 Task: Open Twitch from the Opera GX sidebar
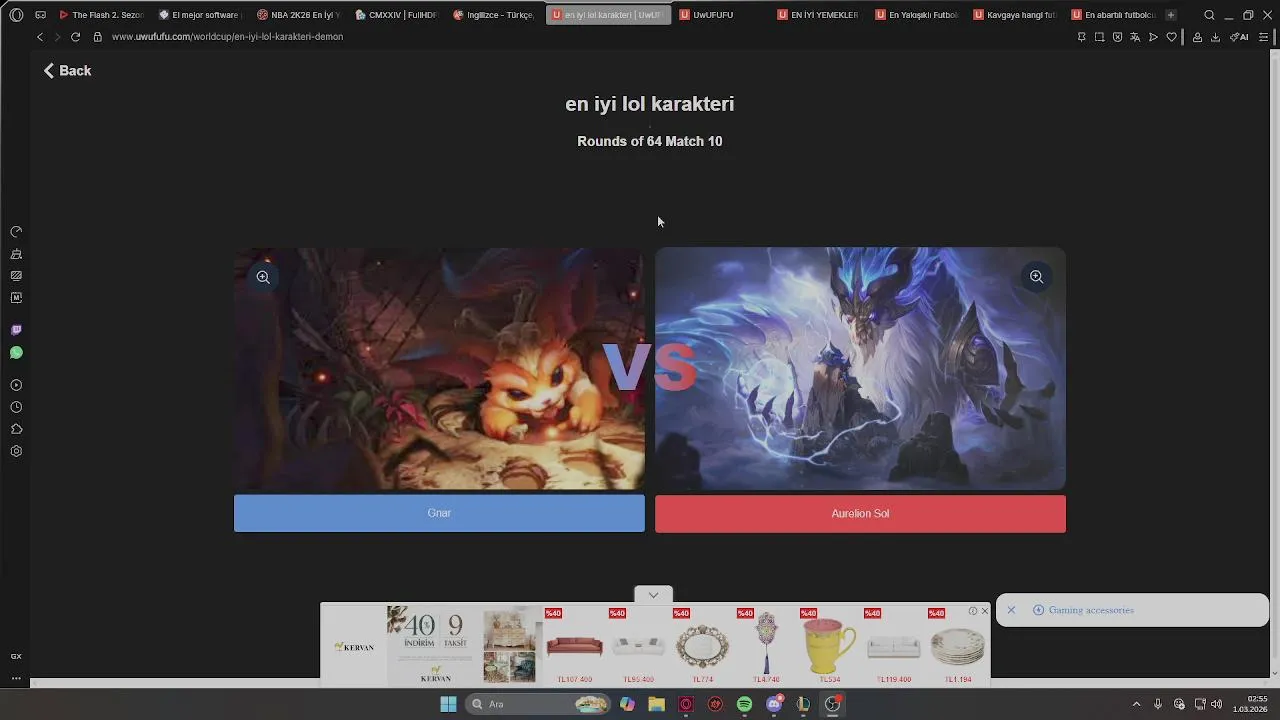(x=16, y=330)
